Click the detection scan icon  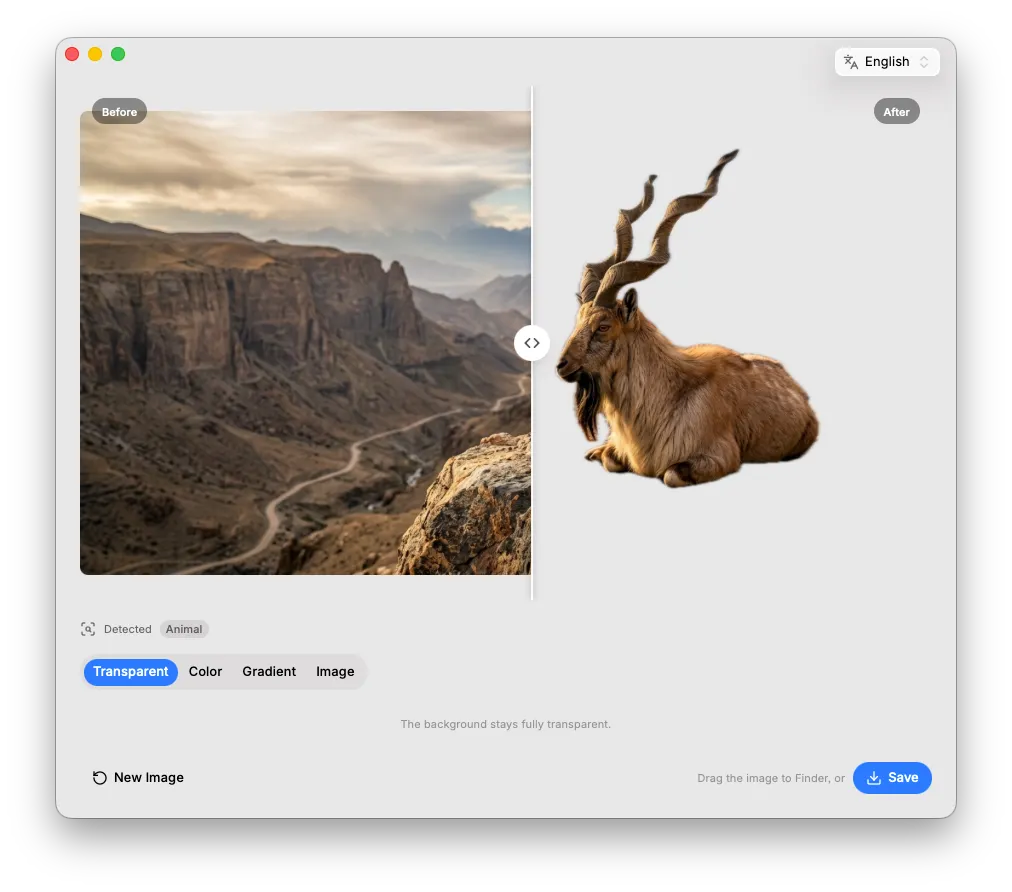[x=88, y=629]
